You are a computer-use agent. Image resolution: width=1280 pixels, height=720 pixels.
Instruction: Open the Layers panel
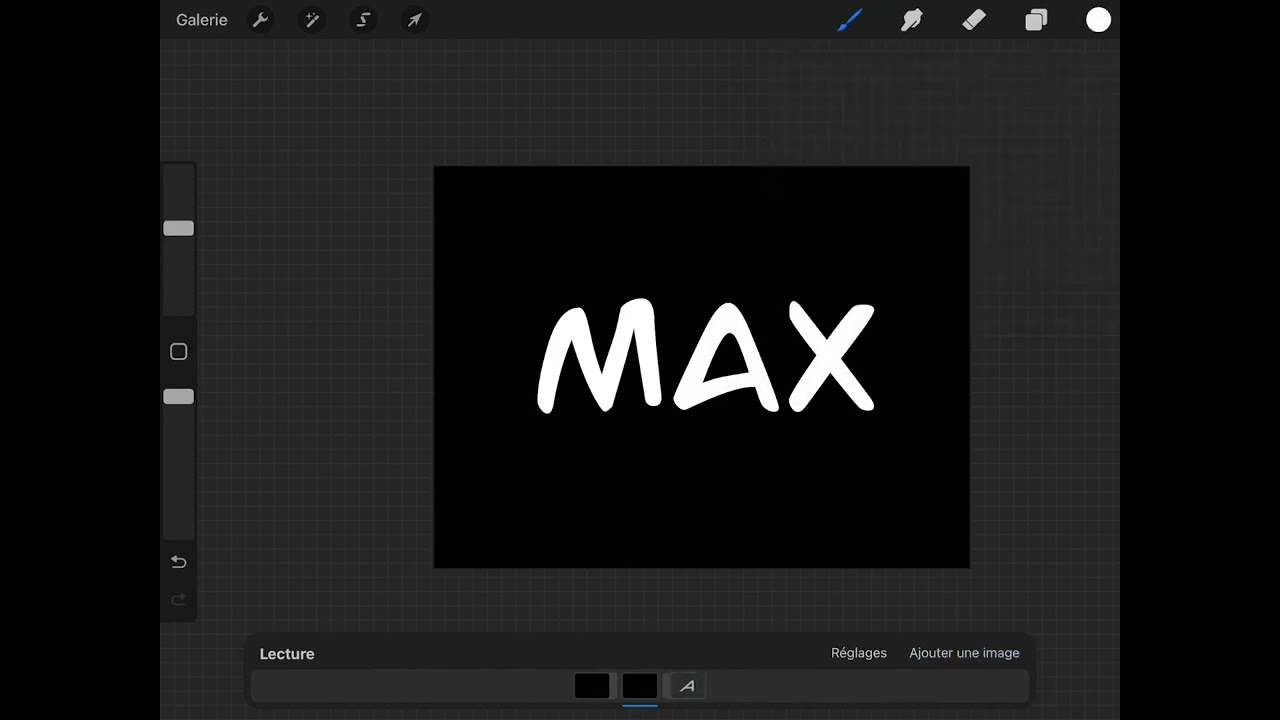click(1036, 20)
